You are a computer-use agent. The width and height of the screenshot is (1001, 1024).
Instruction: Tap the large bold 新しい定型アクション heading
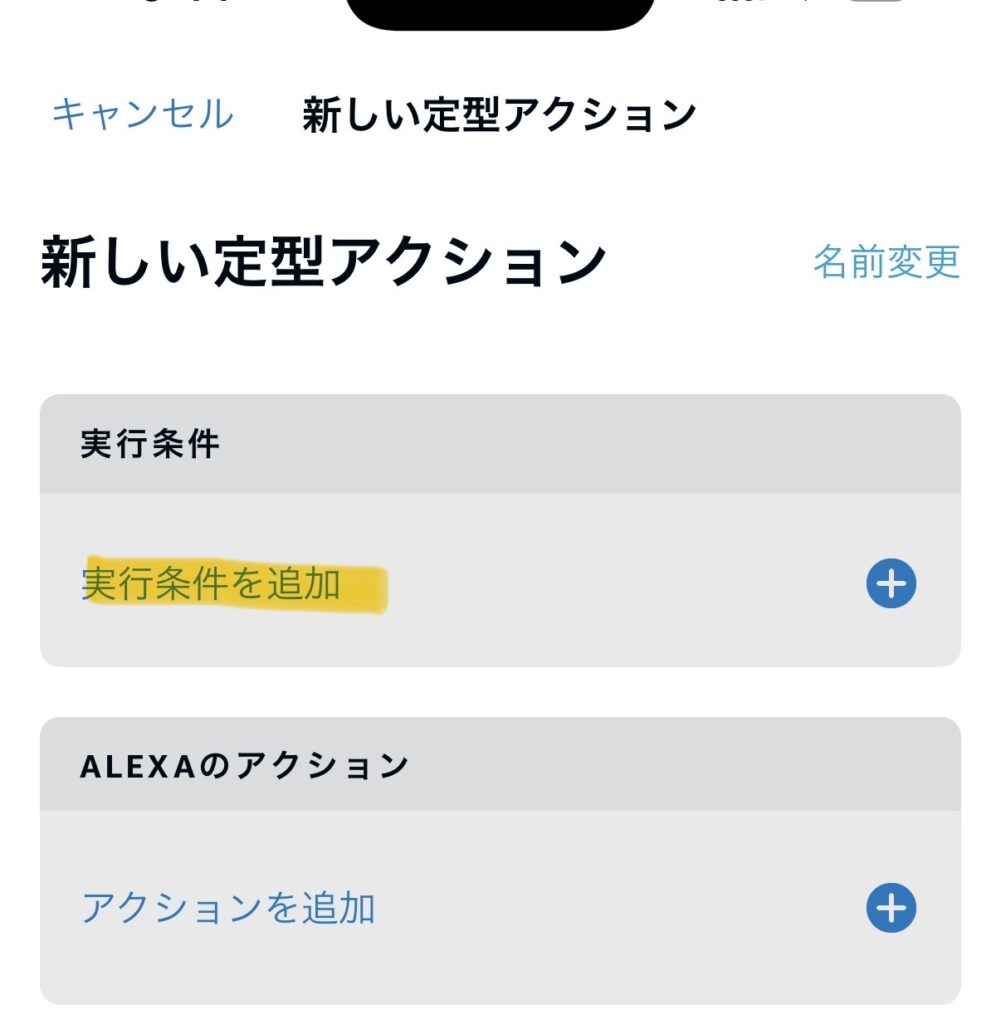323,264
